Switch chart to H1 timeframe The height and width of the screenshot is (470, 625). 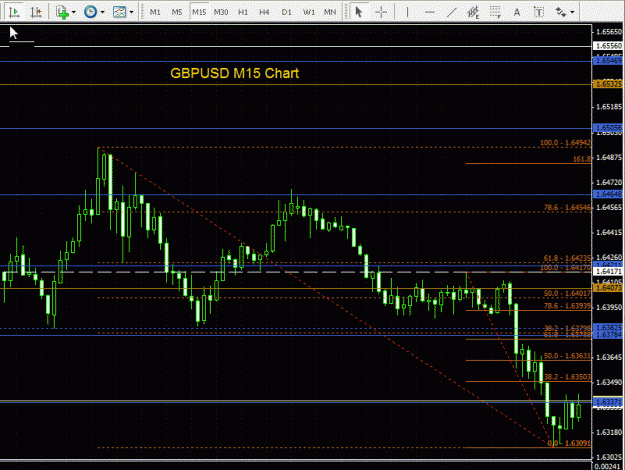[x=243, y=12]
